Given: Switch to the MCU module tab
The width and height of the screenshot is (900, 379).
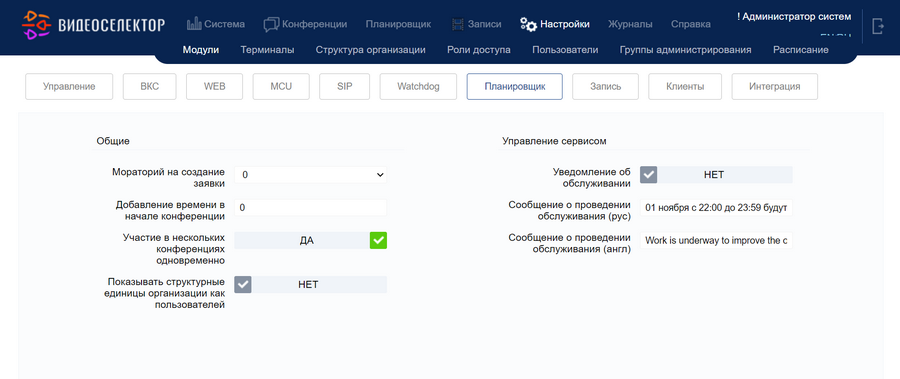Looking at the screenshot, I should (281, 87).
